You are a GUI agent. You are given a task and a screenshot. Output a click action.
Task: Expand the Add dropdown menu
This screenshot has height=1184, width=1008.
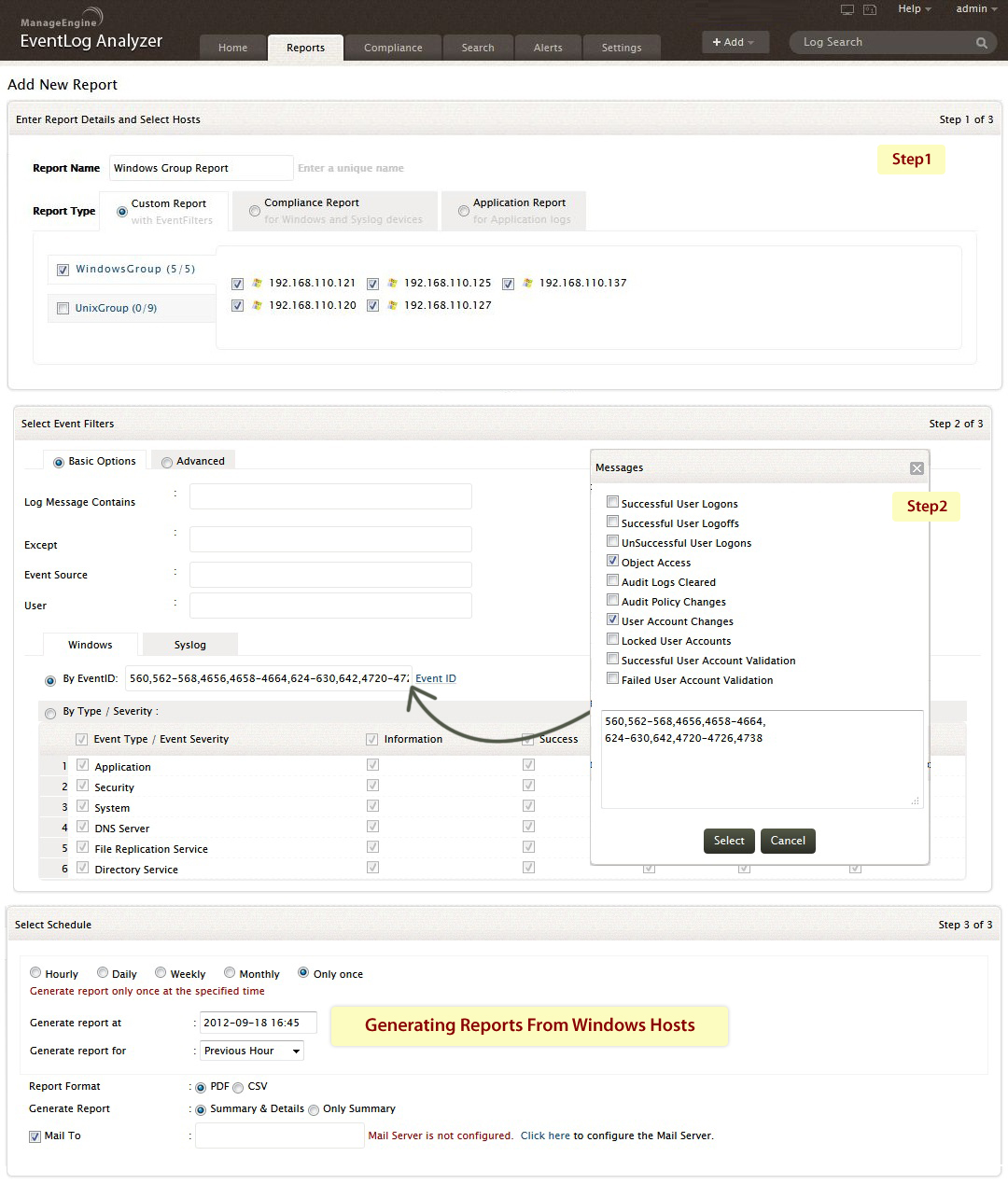click(x=734, y=42)
